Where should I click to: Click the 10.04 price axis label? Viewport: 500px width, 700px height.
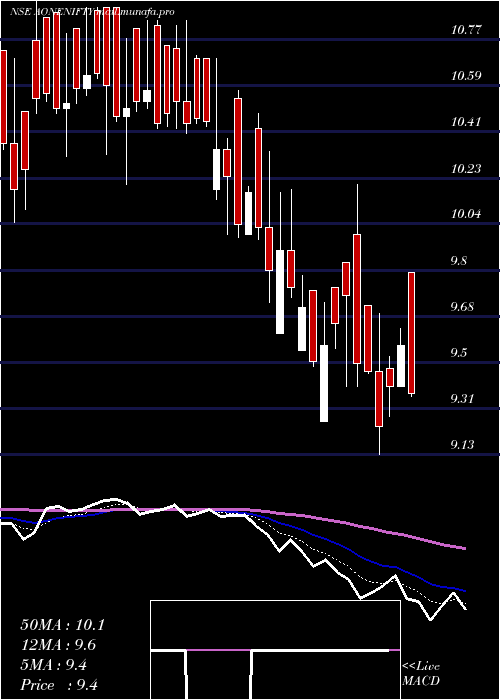click(467, 214)
